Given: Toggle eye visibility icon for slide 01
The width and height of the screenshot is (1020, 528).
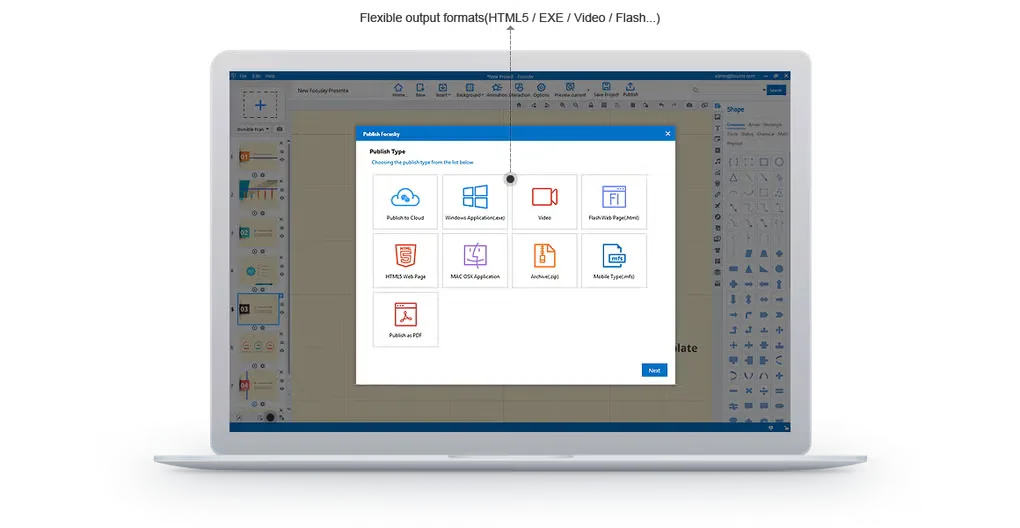Looking at the screenshot, I should pyautogui.click(x=282, y=160).
